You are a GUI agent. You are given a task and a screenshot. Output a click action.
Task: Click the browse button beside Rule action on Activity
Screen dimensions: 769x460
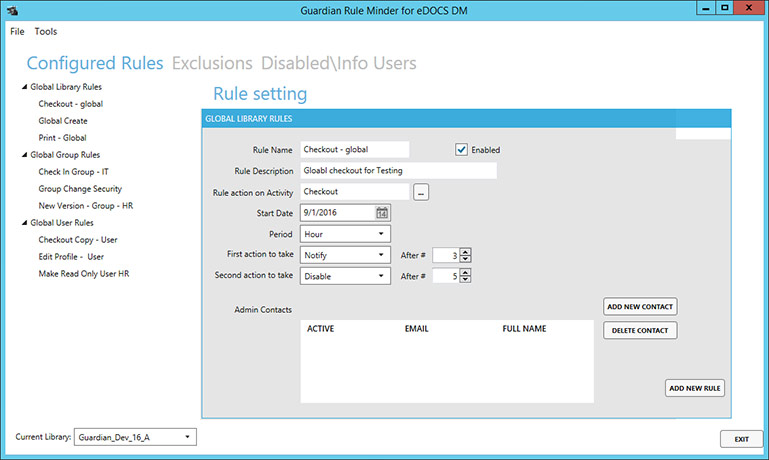[x=421, y=192]
